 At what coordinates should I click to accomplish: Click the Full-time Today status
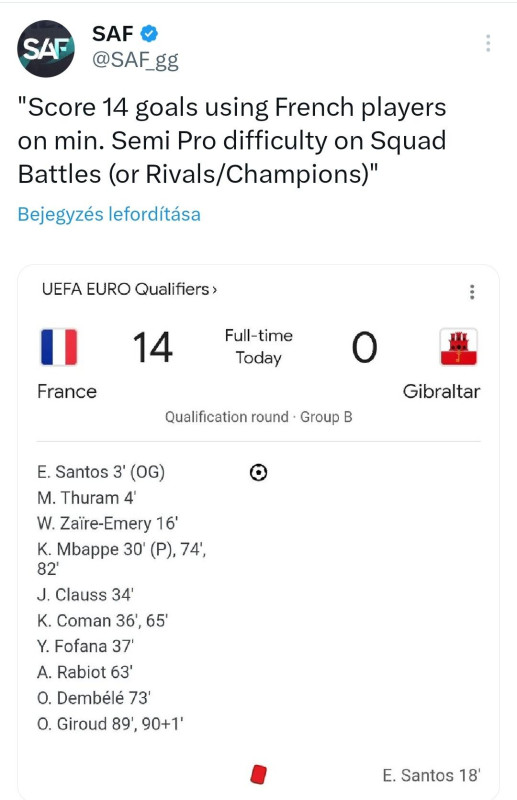(259, 346)
